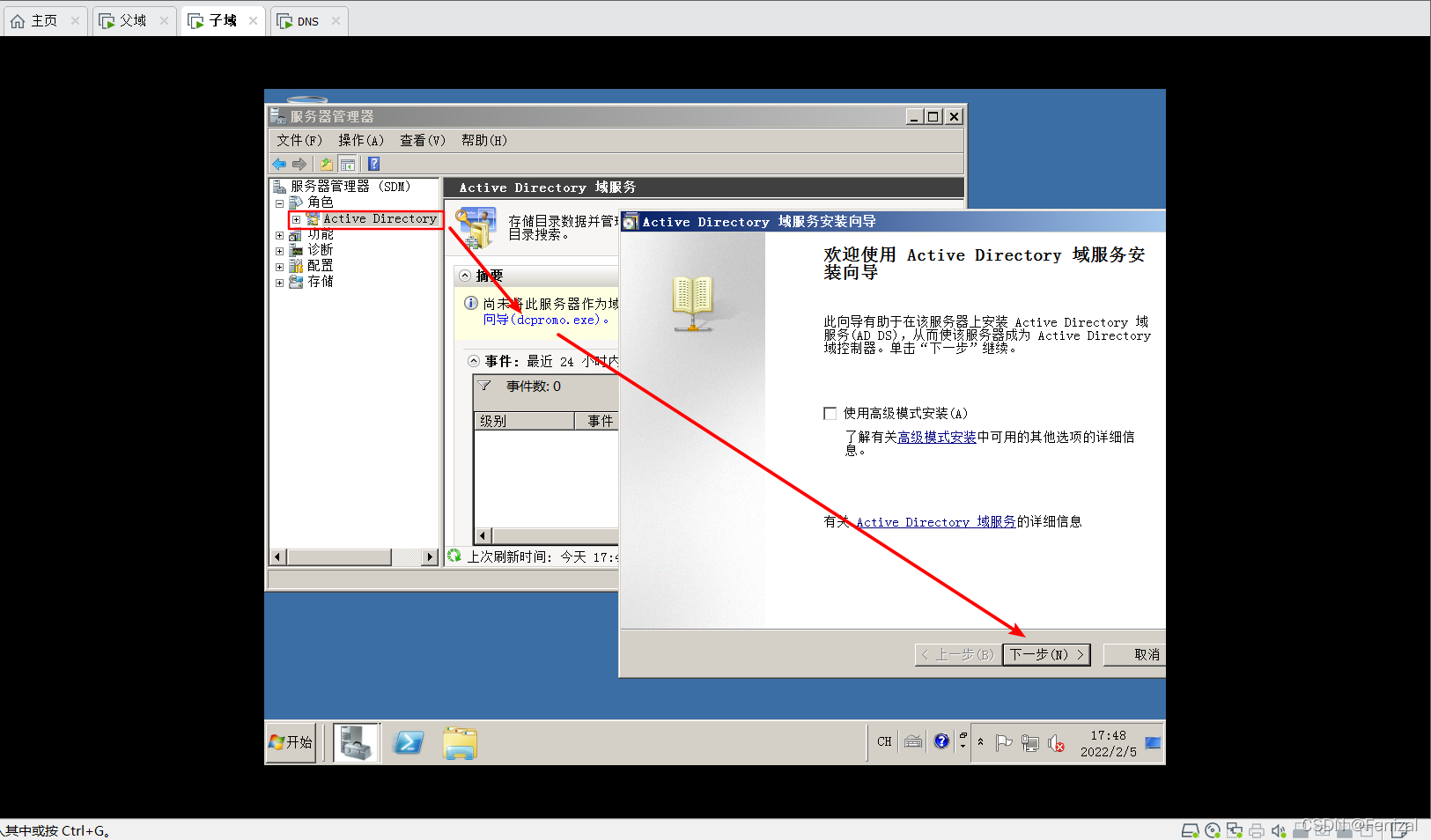Click the 级别 column header

coord(524,421)
